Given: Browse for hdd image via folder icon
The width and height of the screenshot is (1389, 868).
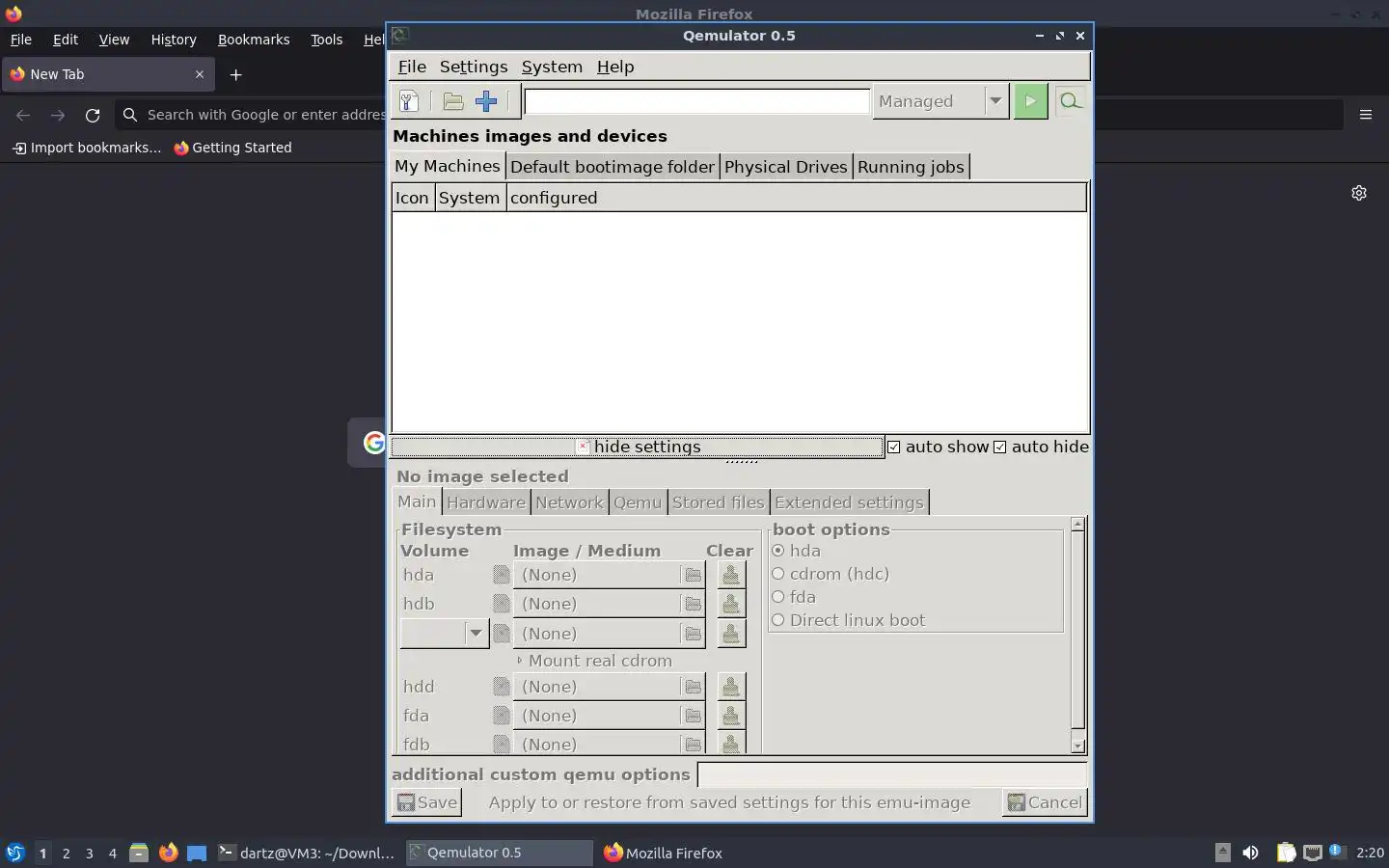Looking at the screenshot, I should point(693,687).
